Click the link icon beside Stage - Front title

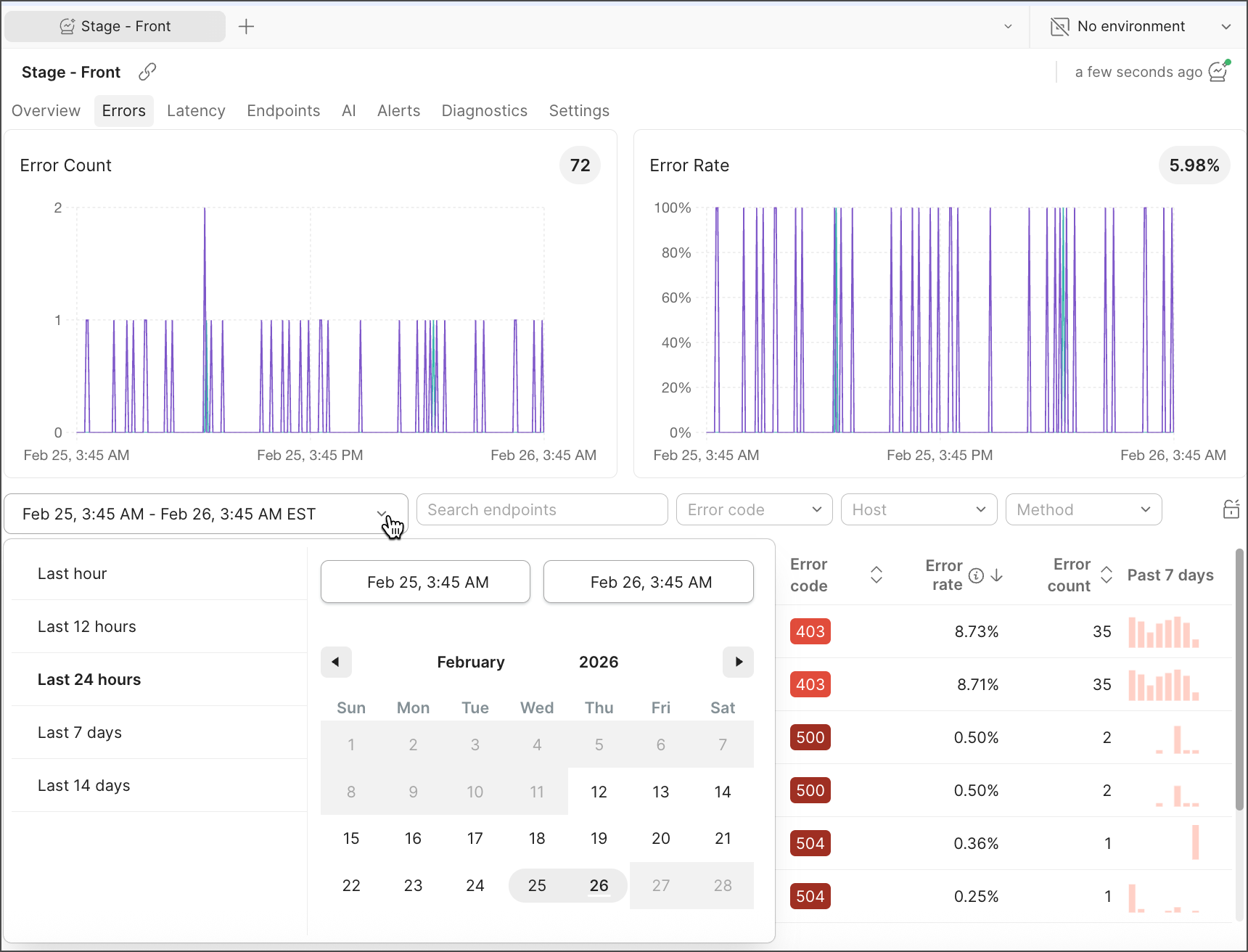tap(147, 72)
